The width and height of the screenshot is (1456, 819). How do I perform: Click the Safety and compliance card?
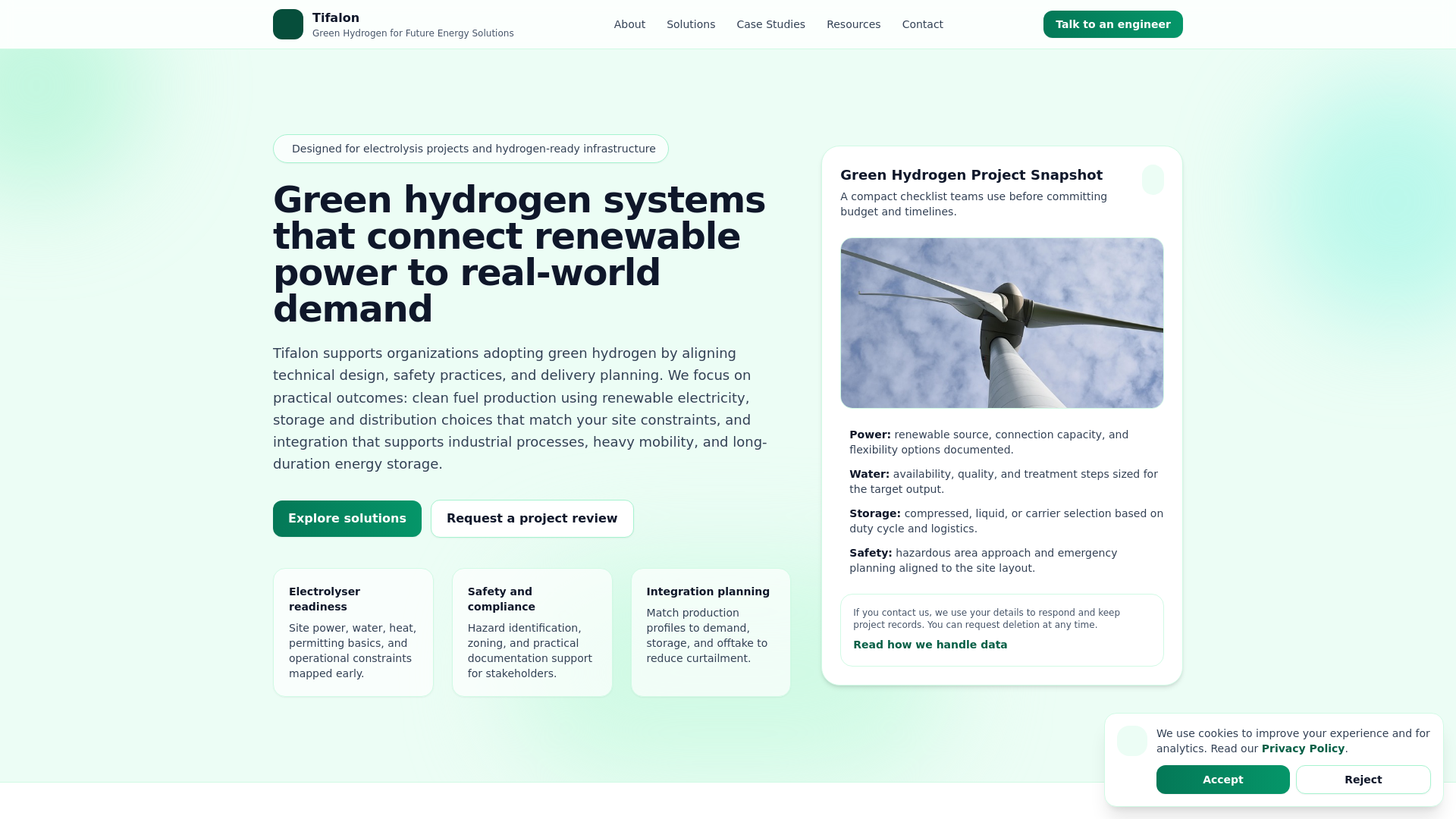pos(532,632)
